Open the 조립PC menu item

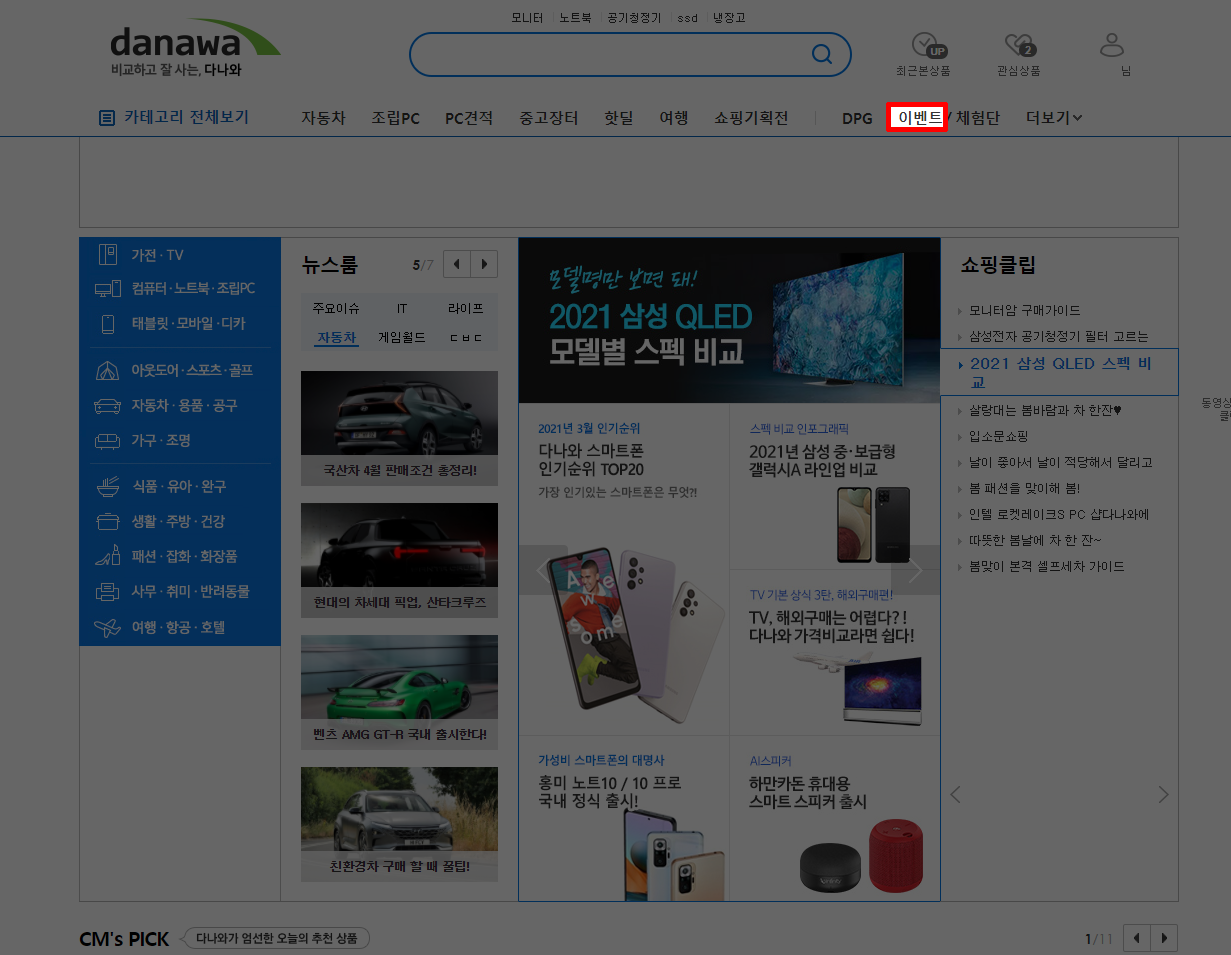pos(396,118)
